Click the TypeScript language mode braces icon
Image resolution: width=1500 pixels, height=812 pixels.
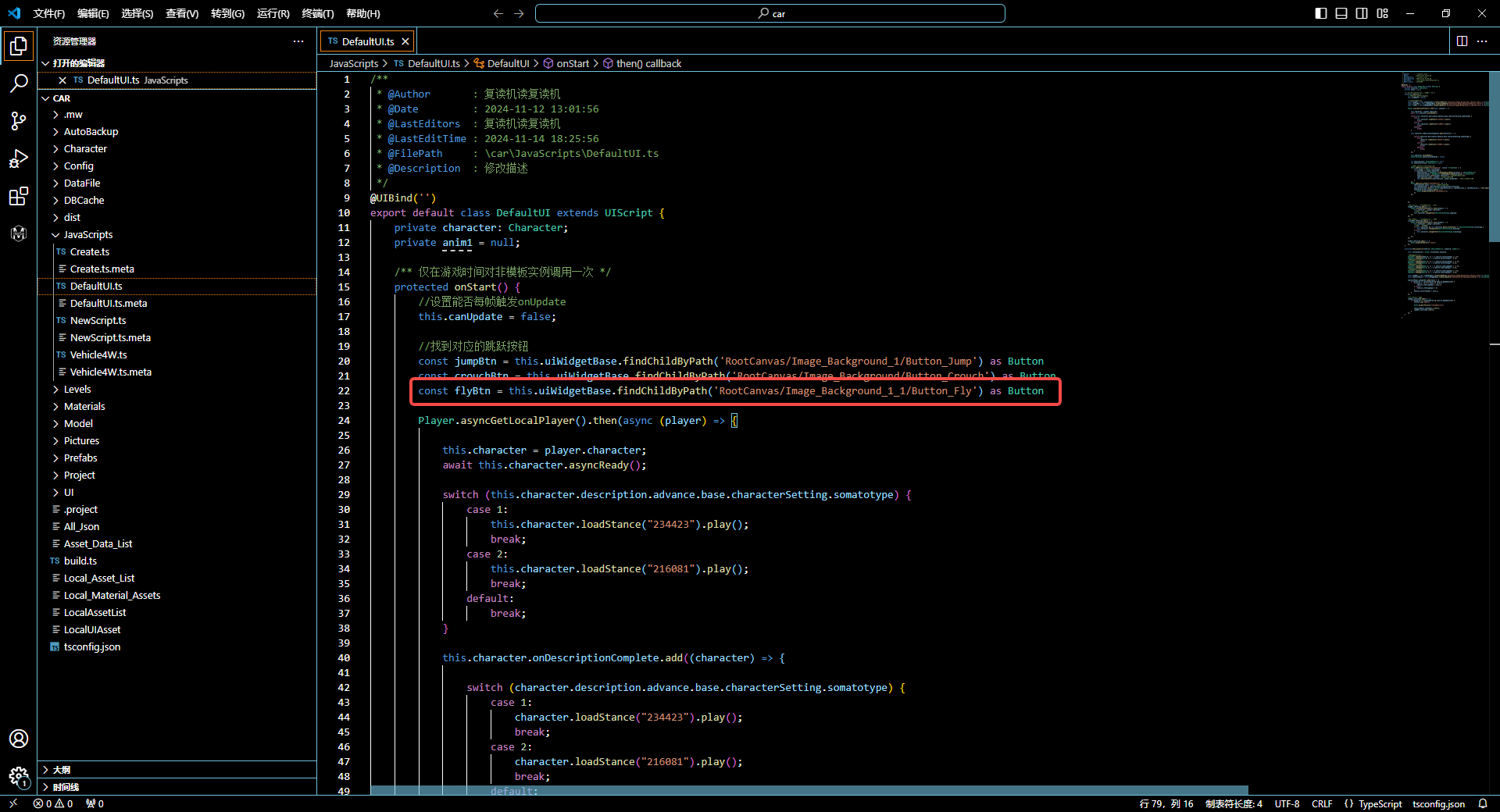[1348, 803]
